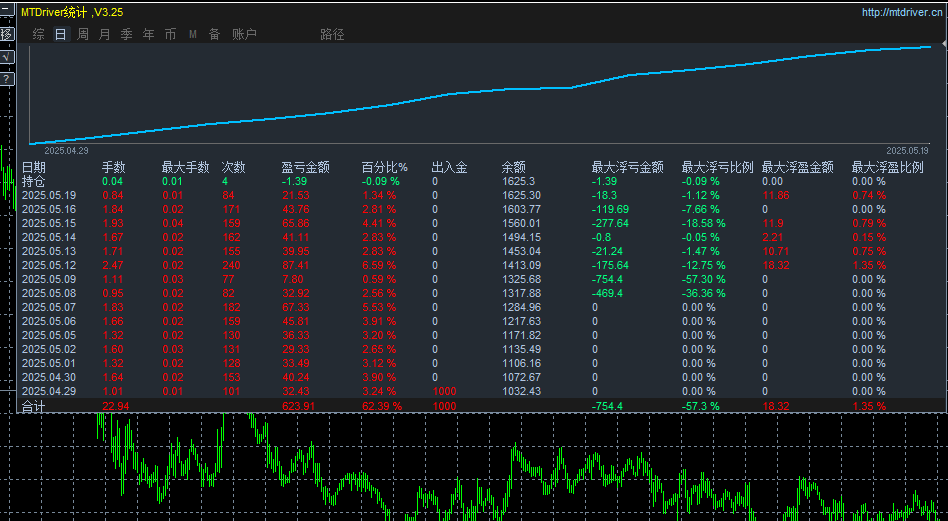Select the 日 daily tab

pyautogui.click(x=60, y=34)
